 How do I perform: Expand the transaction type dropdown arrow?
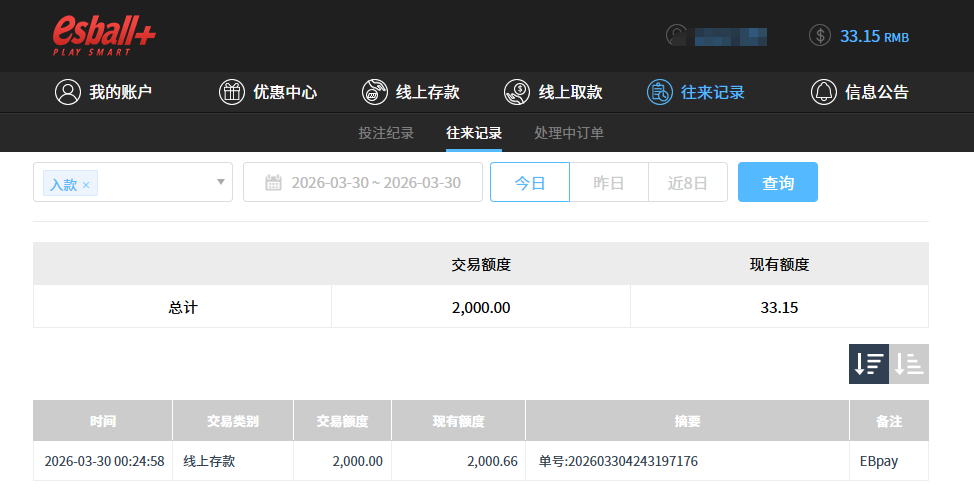point(220,182)
